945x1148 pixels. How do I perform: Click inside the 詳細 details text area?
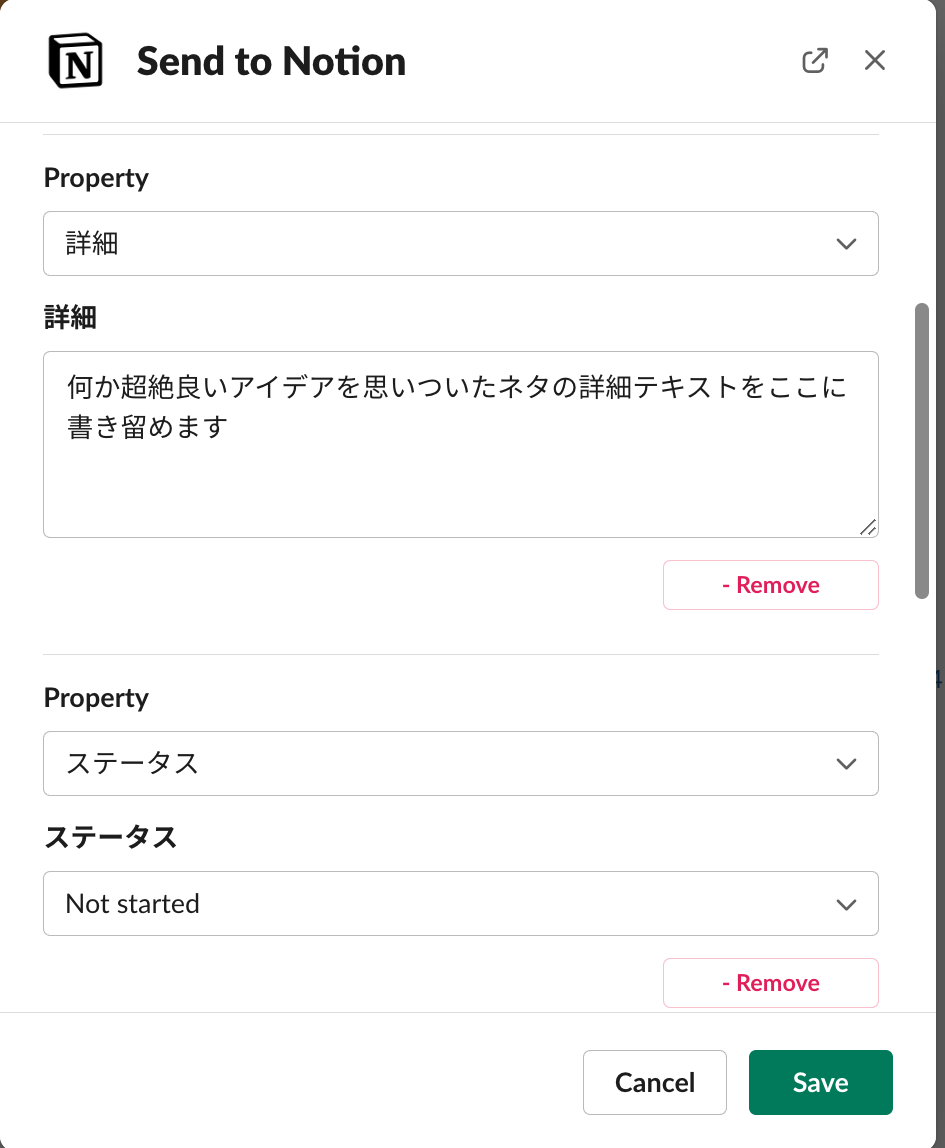point(460,445)
